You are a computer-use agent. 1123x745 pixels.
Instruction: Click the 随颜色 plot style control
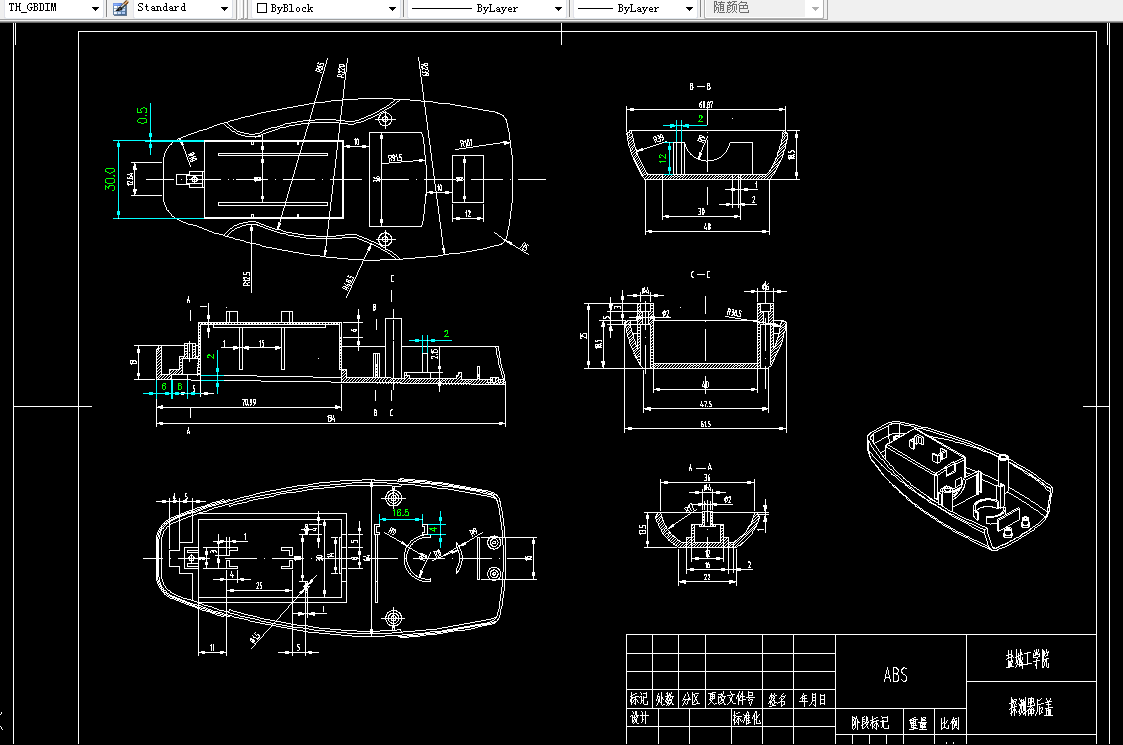764,8
